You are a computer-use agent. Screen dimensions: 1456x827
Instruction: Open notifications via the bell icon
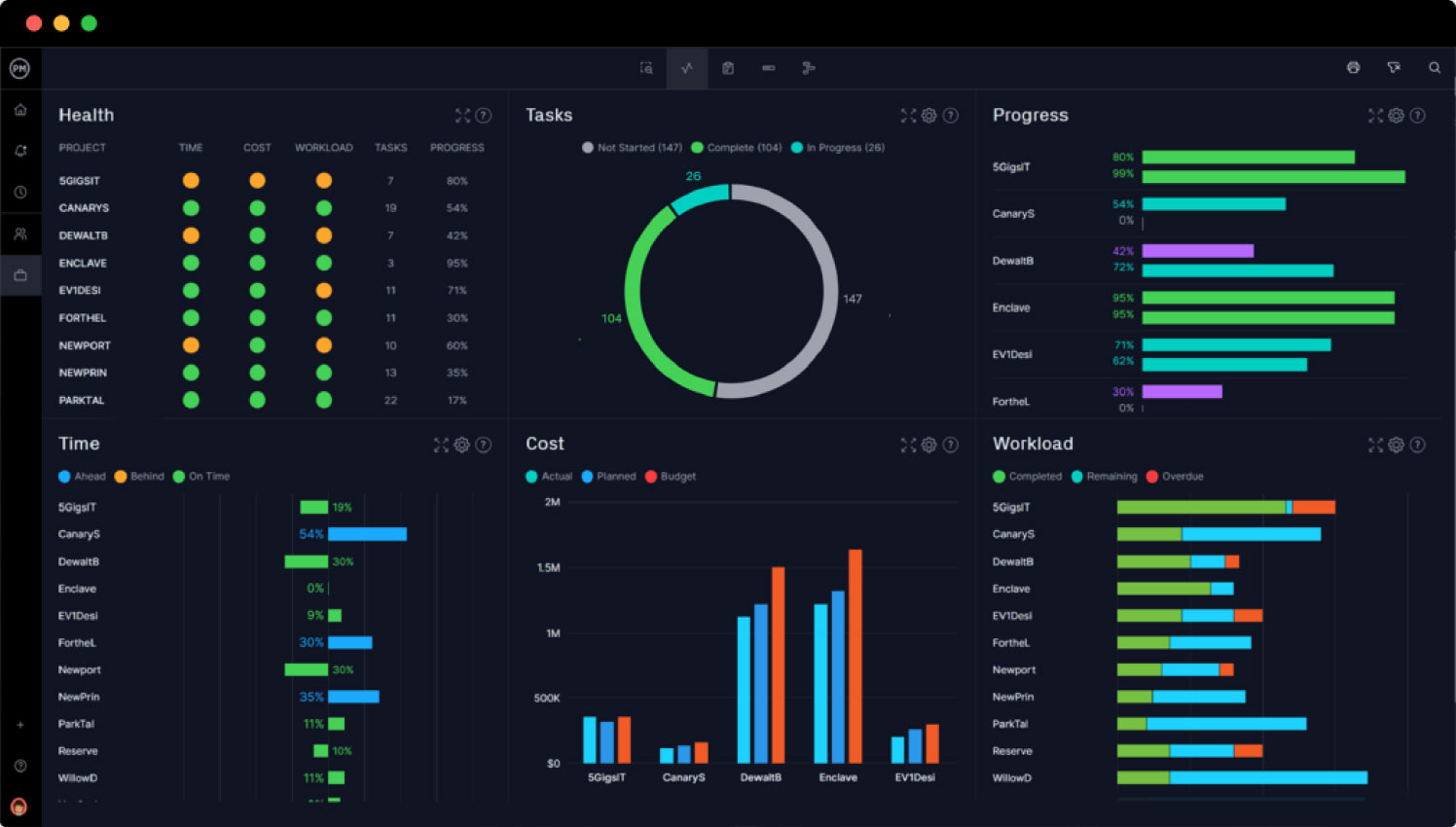tap(21, 151)
